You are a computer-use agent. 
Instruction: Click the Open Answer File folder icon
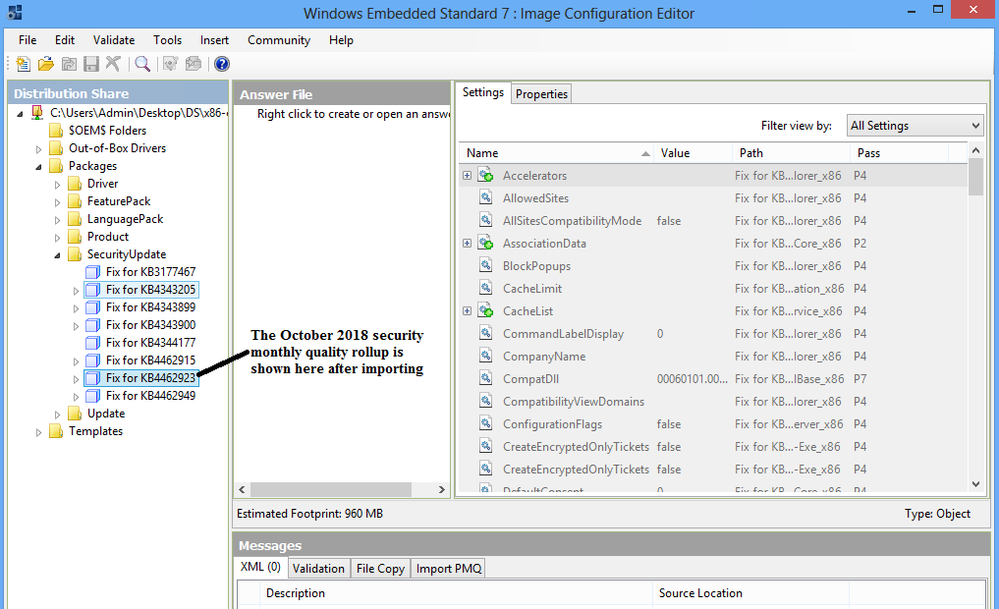pos(46,64)
